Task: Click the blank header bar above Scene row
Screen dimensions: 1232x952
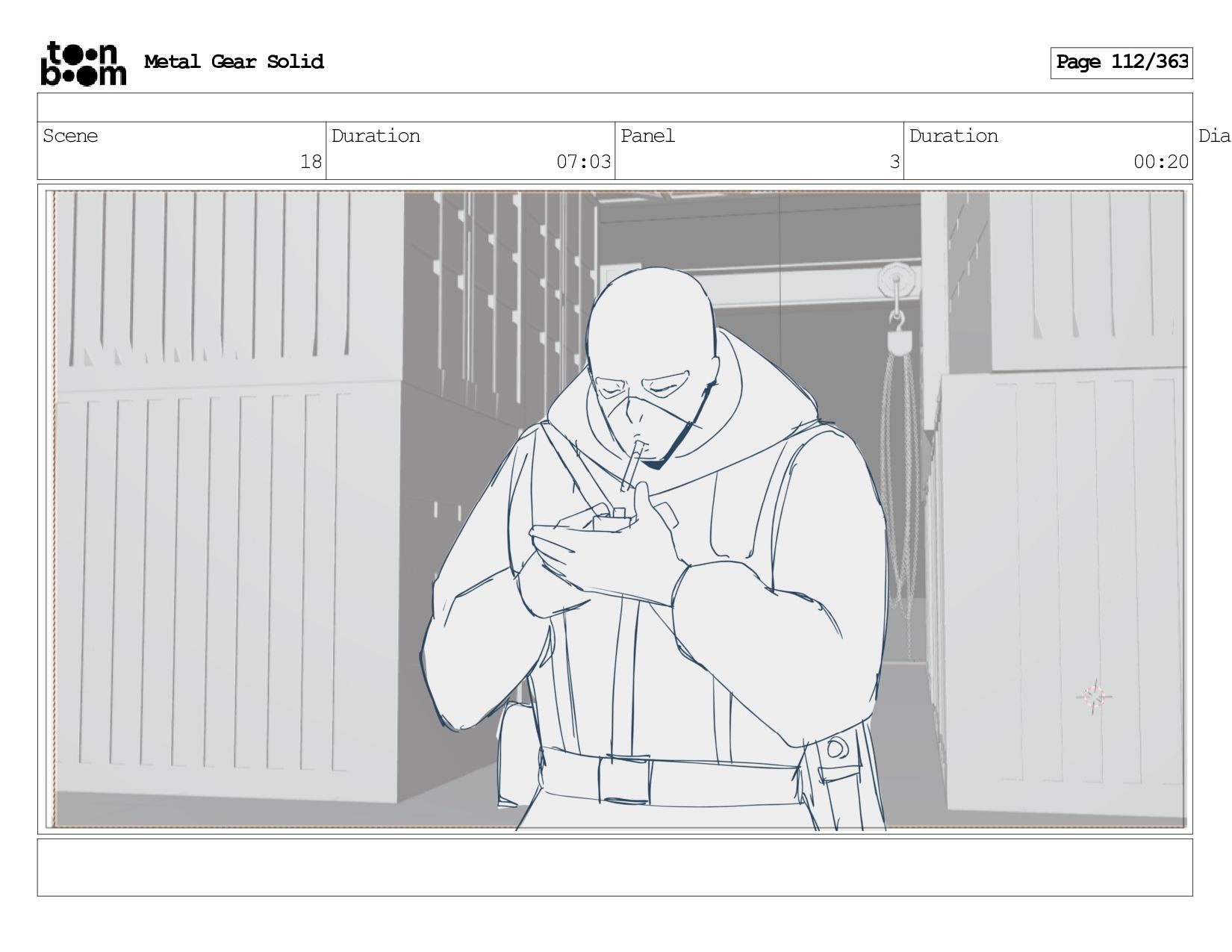Action: [615, 108]
